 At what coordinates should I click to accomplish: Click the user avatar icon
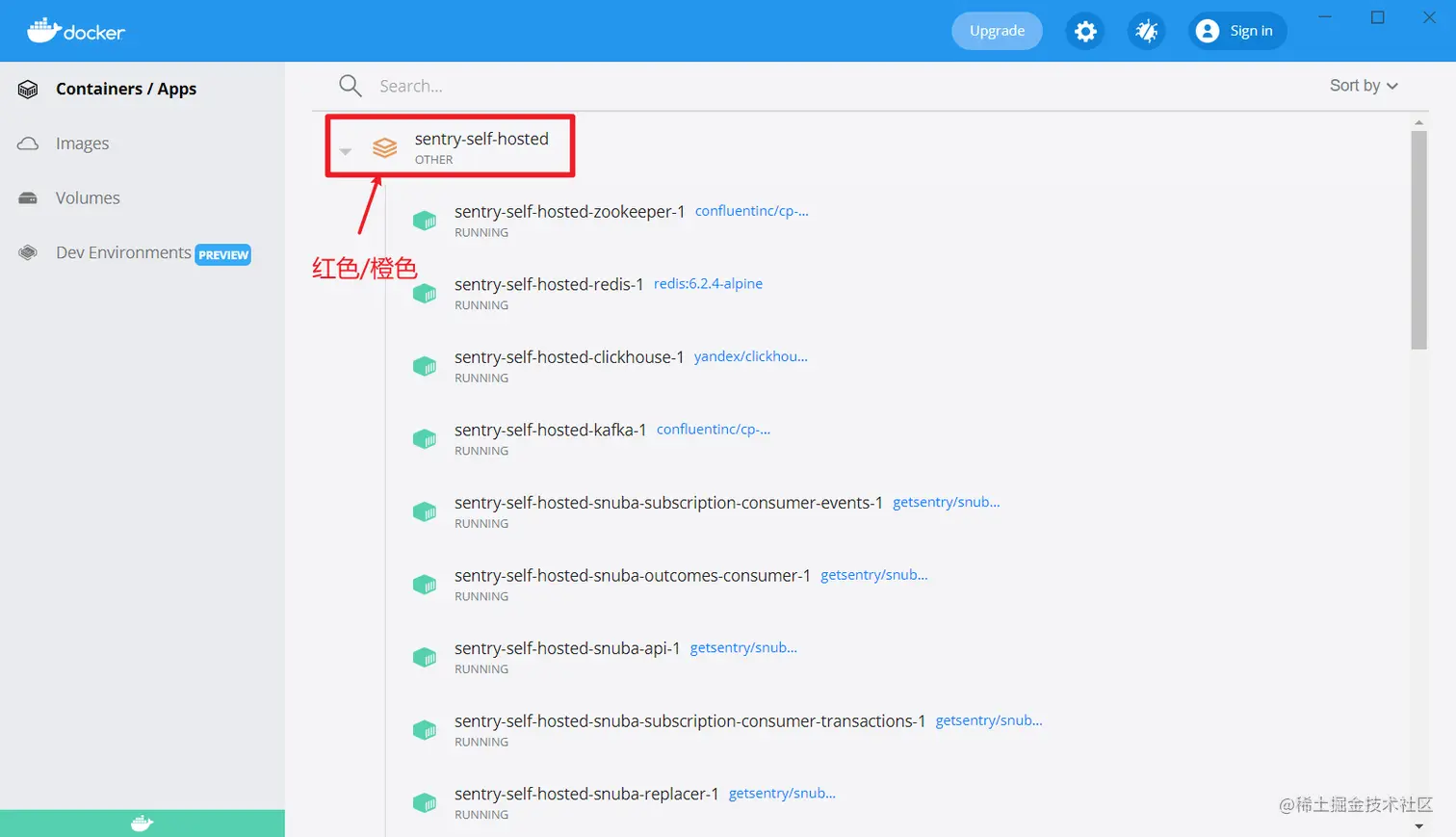pyautogui.click(x=1208, y=31)
